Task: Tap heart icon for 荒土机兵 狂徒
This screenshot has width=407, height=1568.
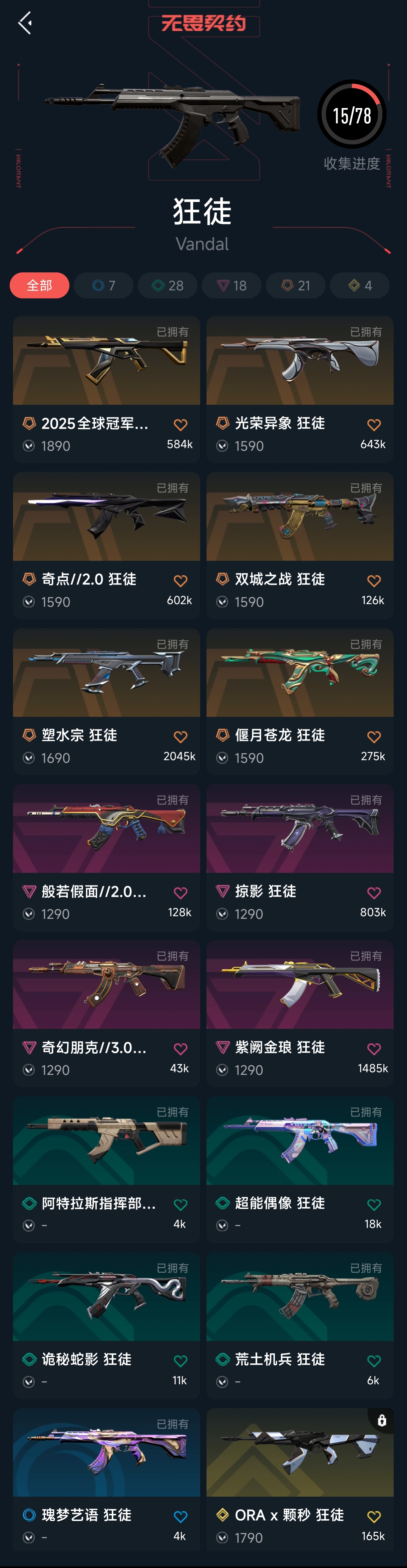Action: point(374,1361)
